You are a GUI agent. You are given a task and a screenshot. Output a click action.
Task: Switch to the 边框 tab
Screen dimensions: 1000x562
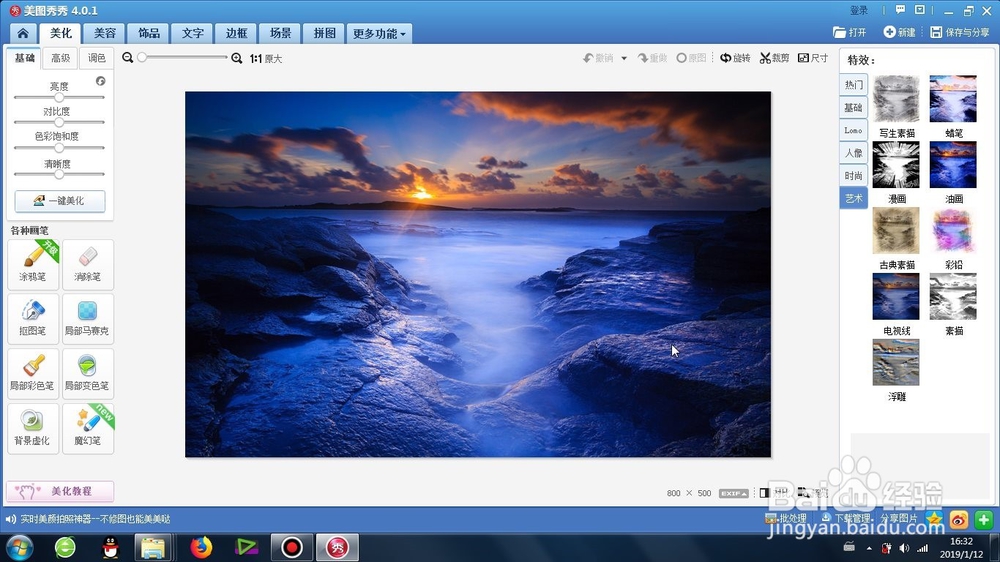pos(236,33)
